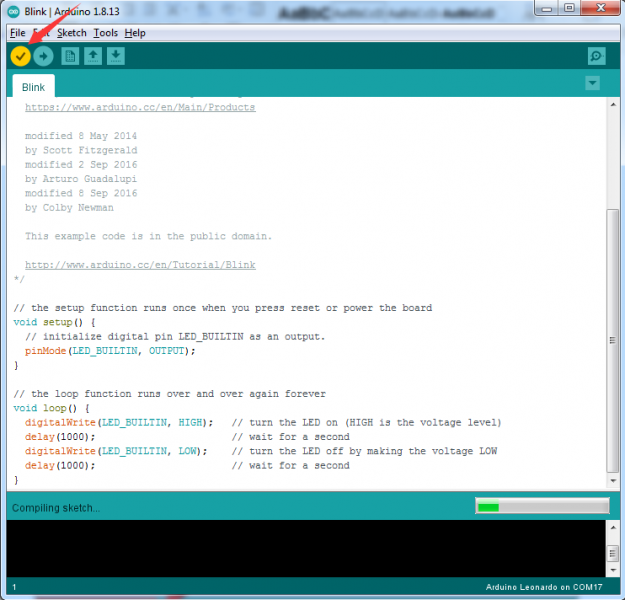The height and width of the screenshot is (600, 625).
Task: Click 'modified 8 May 2014' comment
Action: point(81,136)
